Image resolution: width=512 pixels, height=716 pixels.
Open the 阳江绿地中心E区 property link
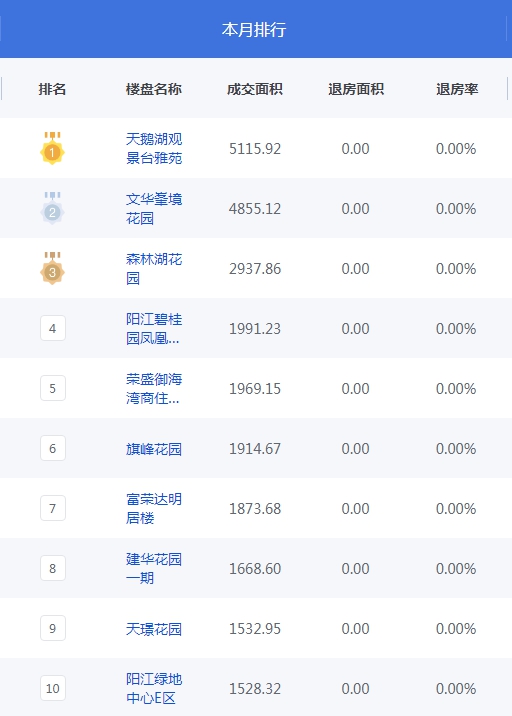[154, 688]
